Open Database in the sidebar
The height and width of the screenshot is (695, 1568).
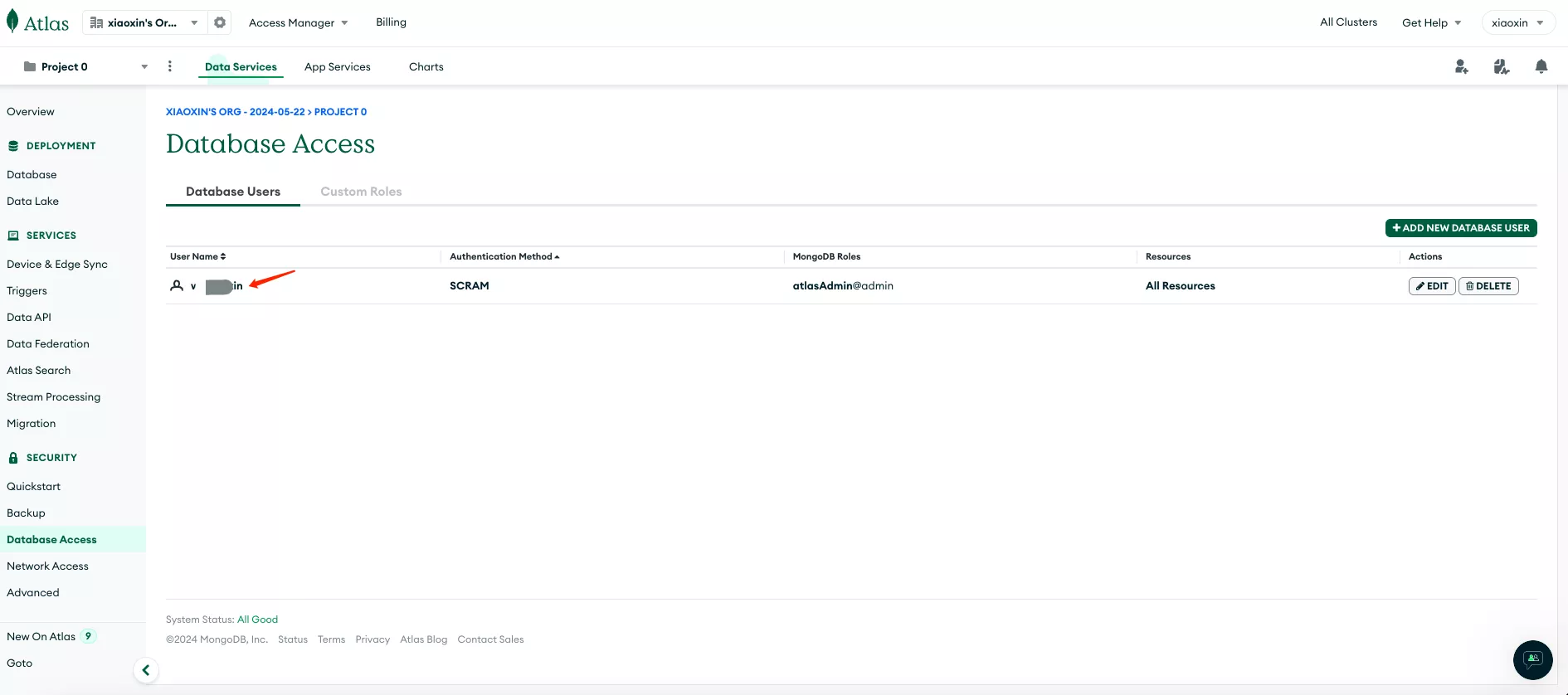coord(32,175)
